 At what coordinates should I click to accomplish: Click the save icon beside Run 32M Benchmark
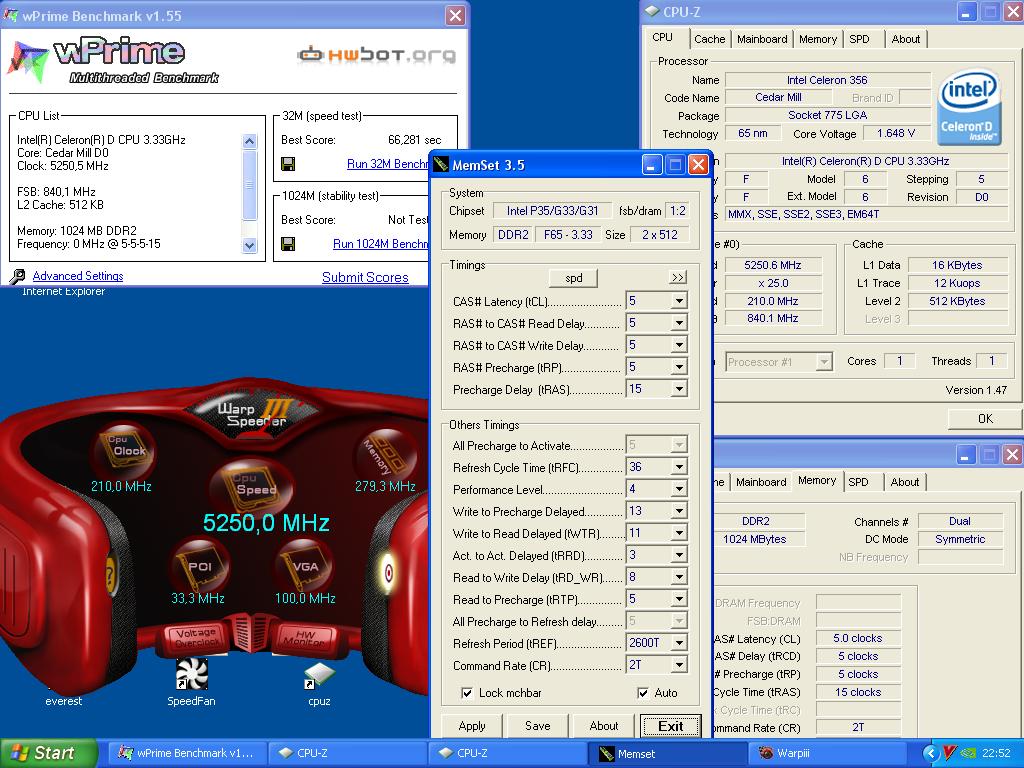click(x=288, y=164)
